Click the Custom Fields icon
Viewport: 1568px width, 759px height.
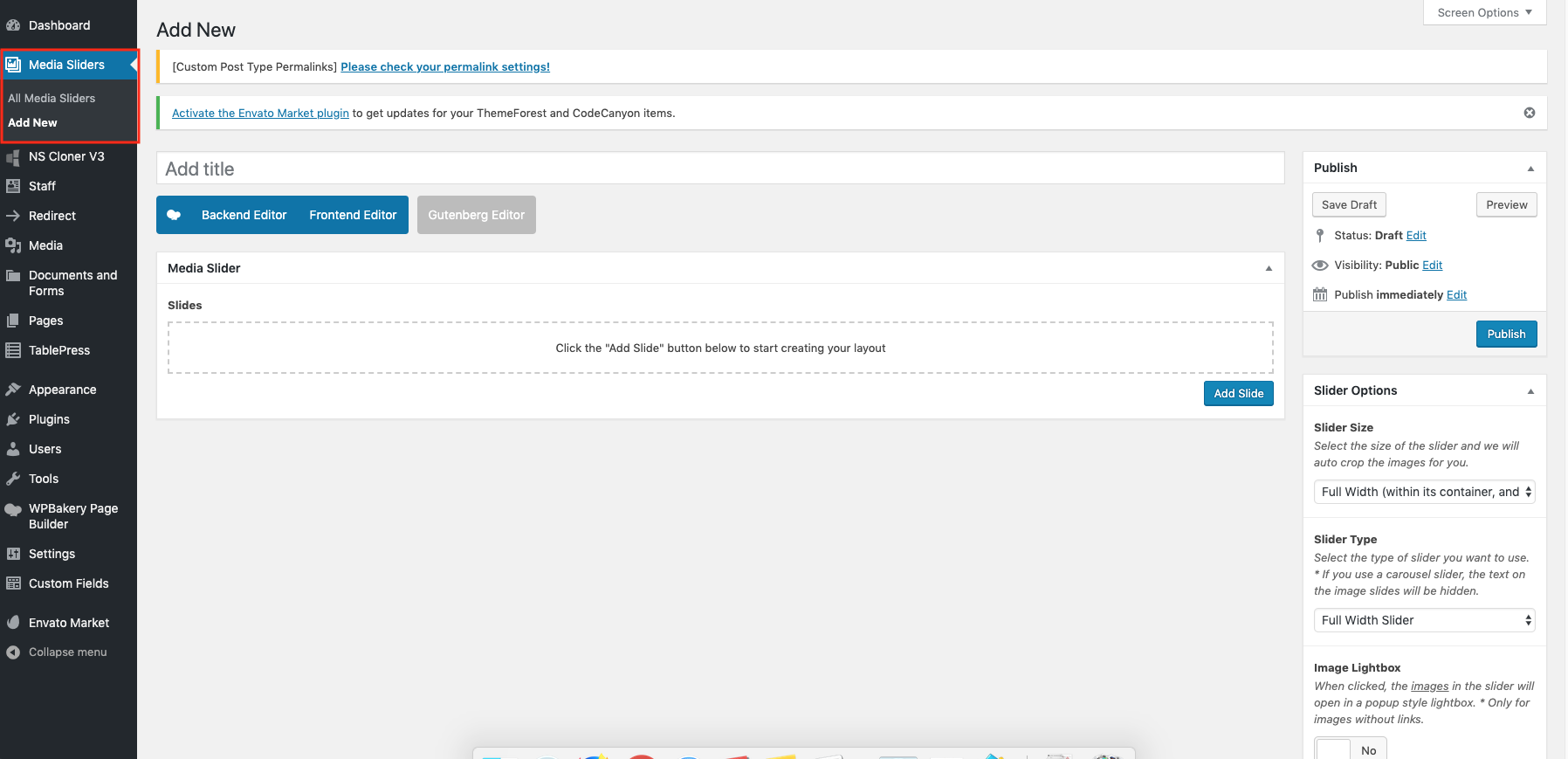(13, 583)
